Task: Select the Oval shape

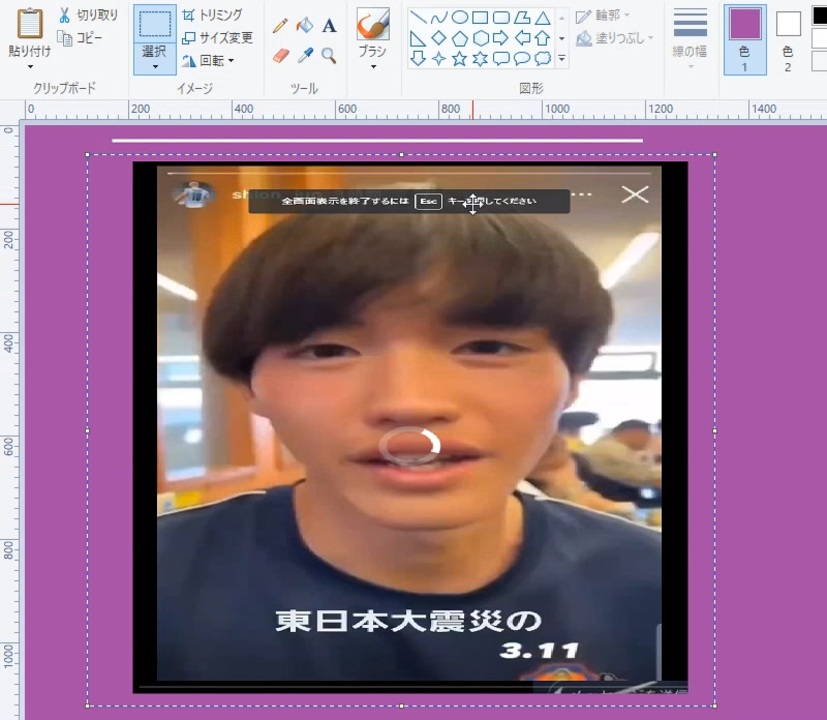Action: click(x=460, y=18)
